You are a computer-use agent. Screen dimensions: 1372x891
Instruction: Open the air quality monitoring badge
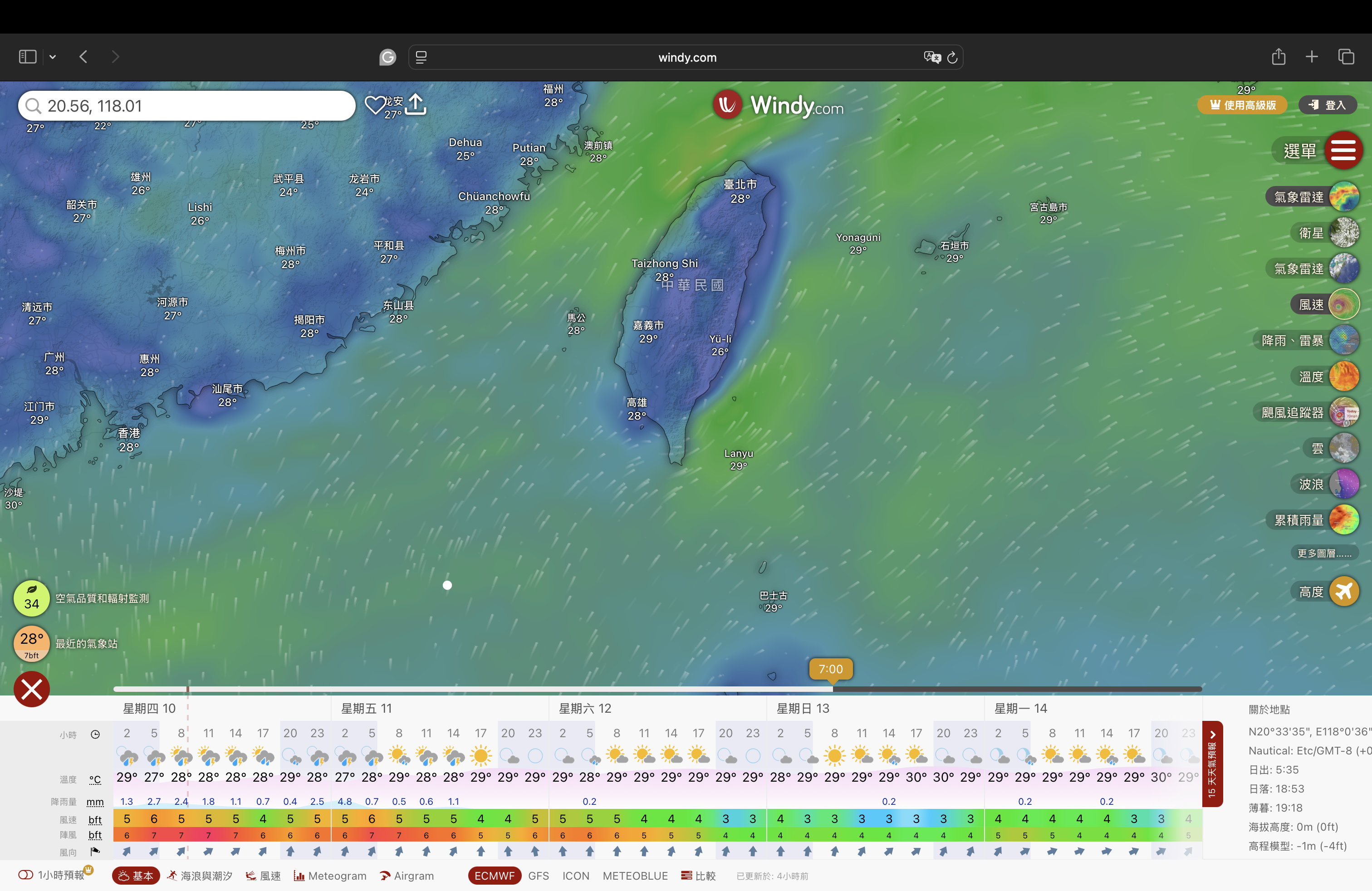(32, 597)
